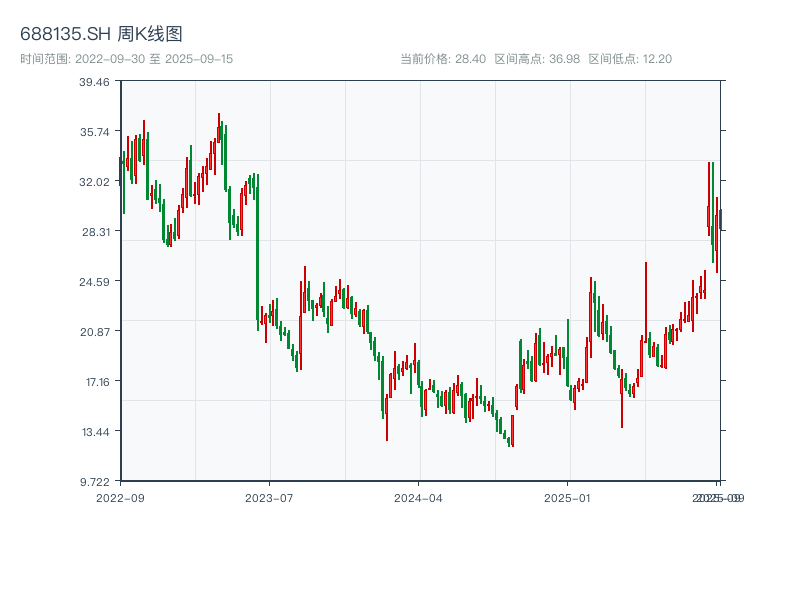Click the 2023-07 x-axis date marker

tap(269, 497)
